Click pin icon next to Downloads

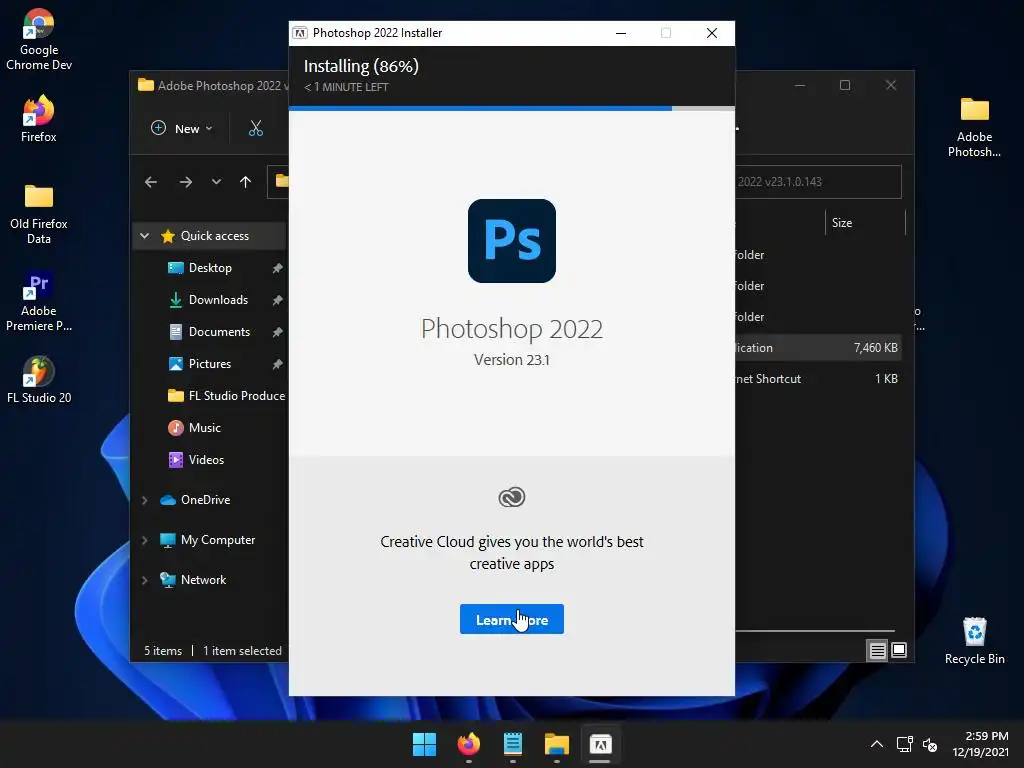click(x=278, y=300)
